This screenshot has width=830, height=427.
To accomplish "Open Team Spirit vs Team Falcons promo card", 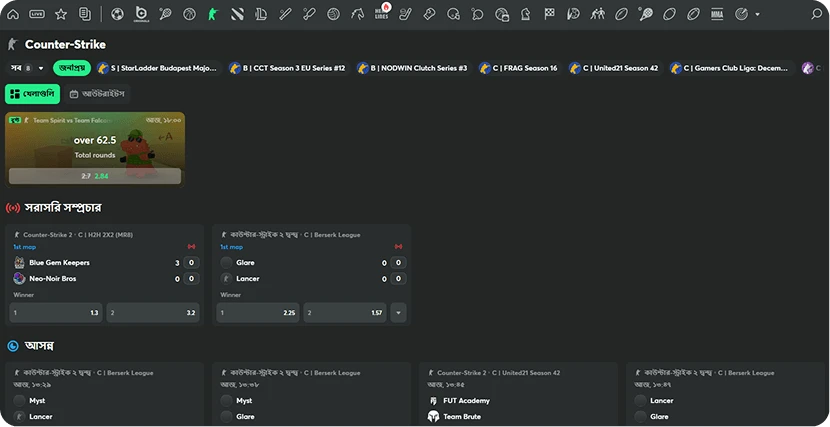I will (95, 148).
